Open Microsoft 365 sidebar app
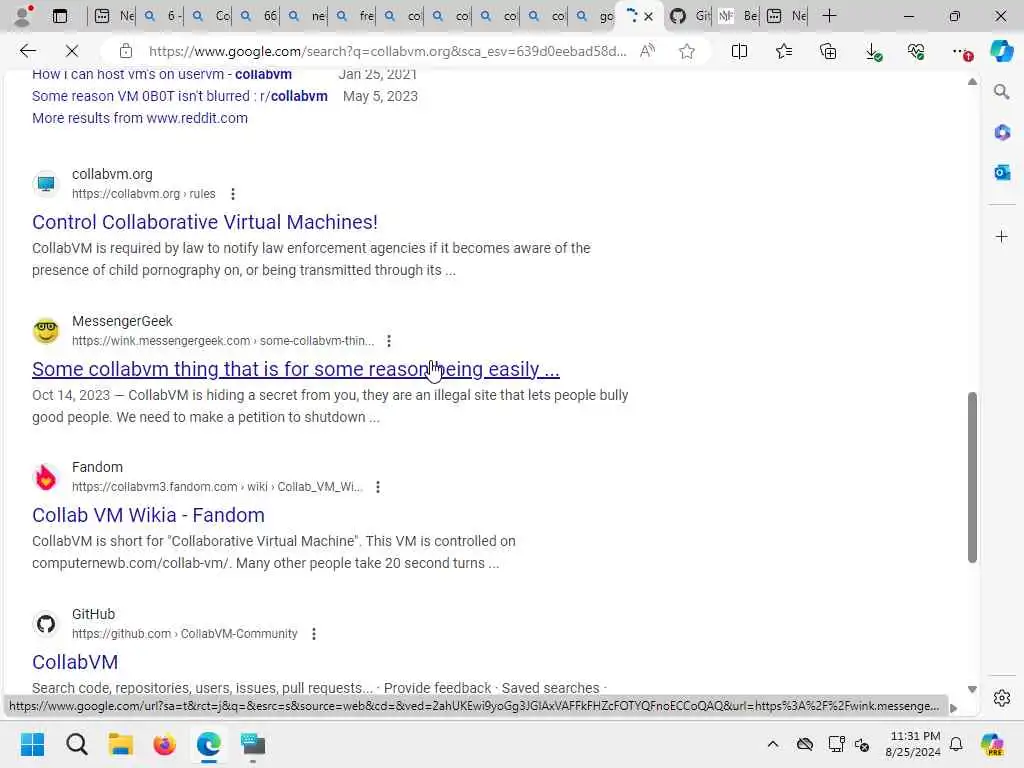 click(x=1002, y=133)
